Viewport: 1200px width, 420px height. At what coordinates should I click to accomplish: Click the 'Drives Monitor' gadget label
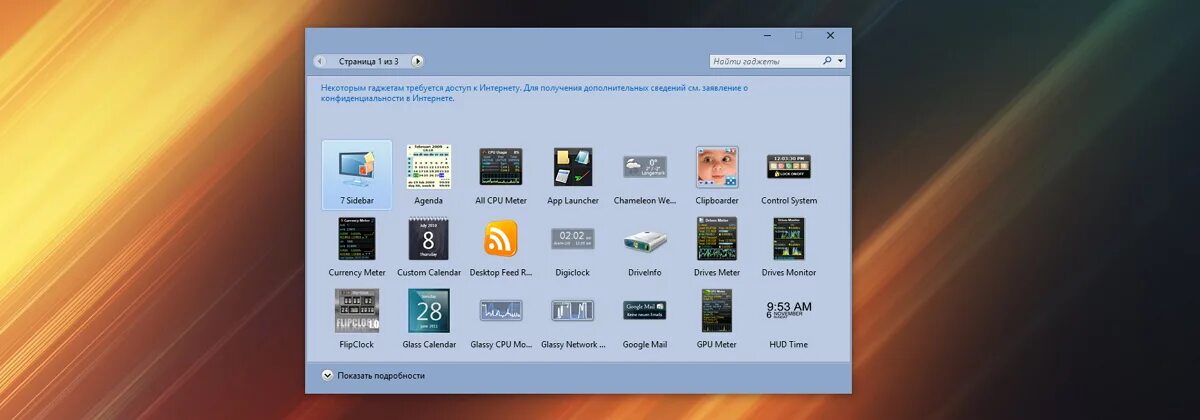789,272
